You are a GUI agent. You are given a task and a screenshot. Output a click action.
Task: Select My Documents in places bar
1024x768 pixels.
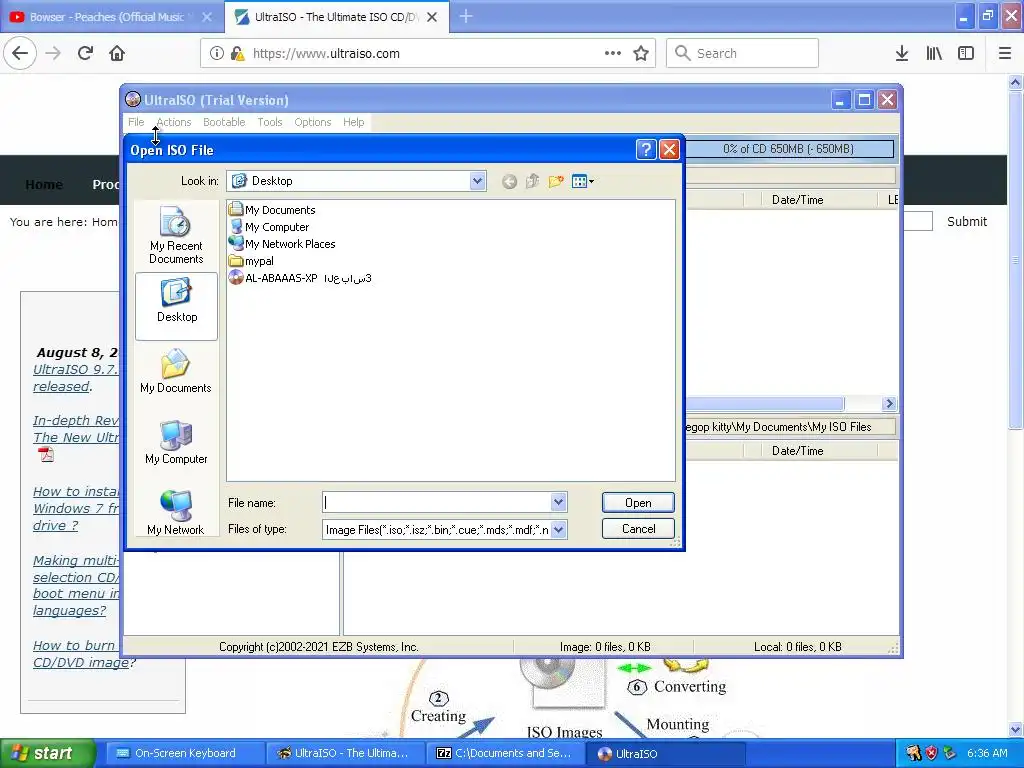pos(176,371)
